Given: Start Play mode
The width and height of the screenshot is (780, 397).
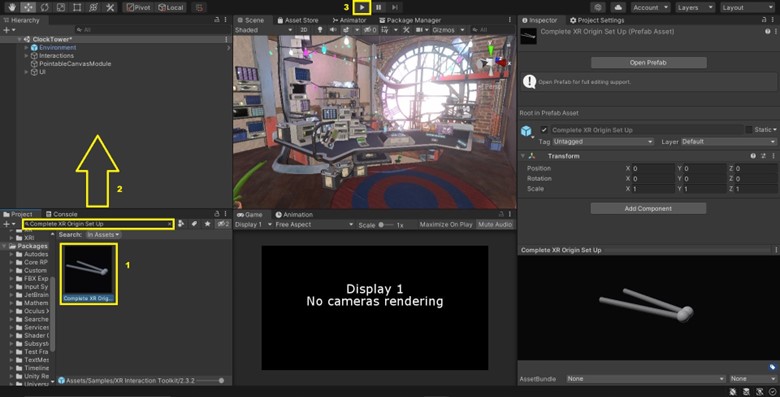Looking at the screenshot, I should tap(362, 7).
